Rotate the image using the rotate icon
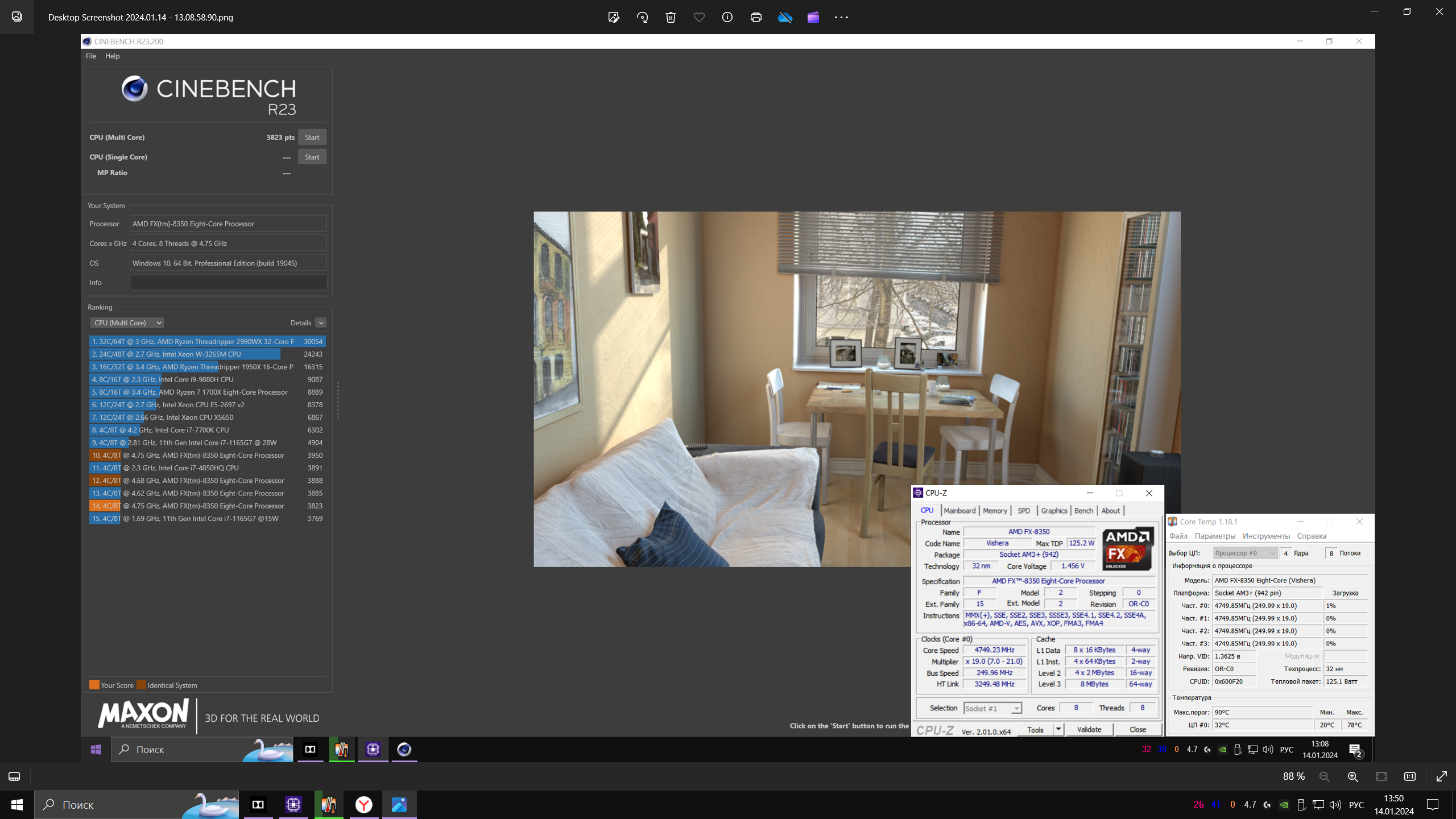Viewport: 1456px width, 819px height. coord(642,17)
